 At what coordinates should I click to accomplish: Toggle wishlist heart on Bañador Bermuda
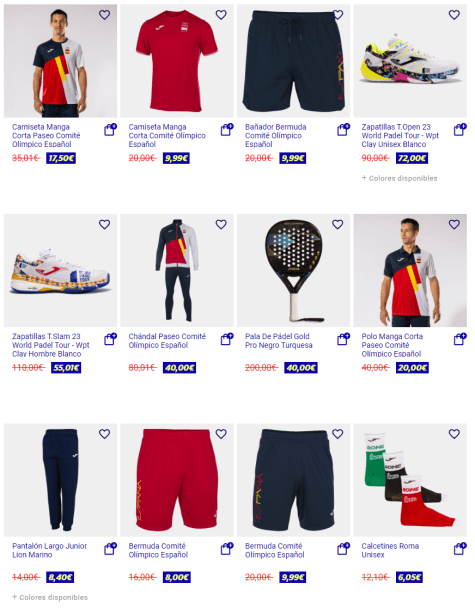coord(338,15)
